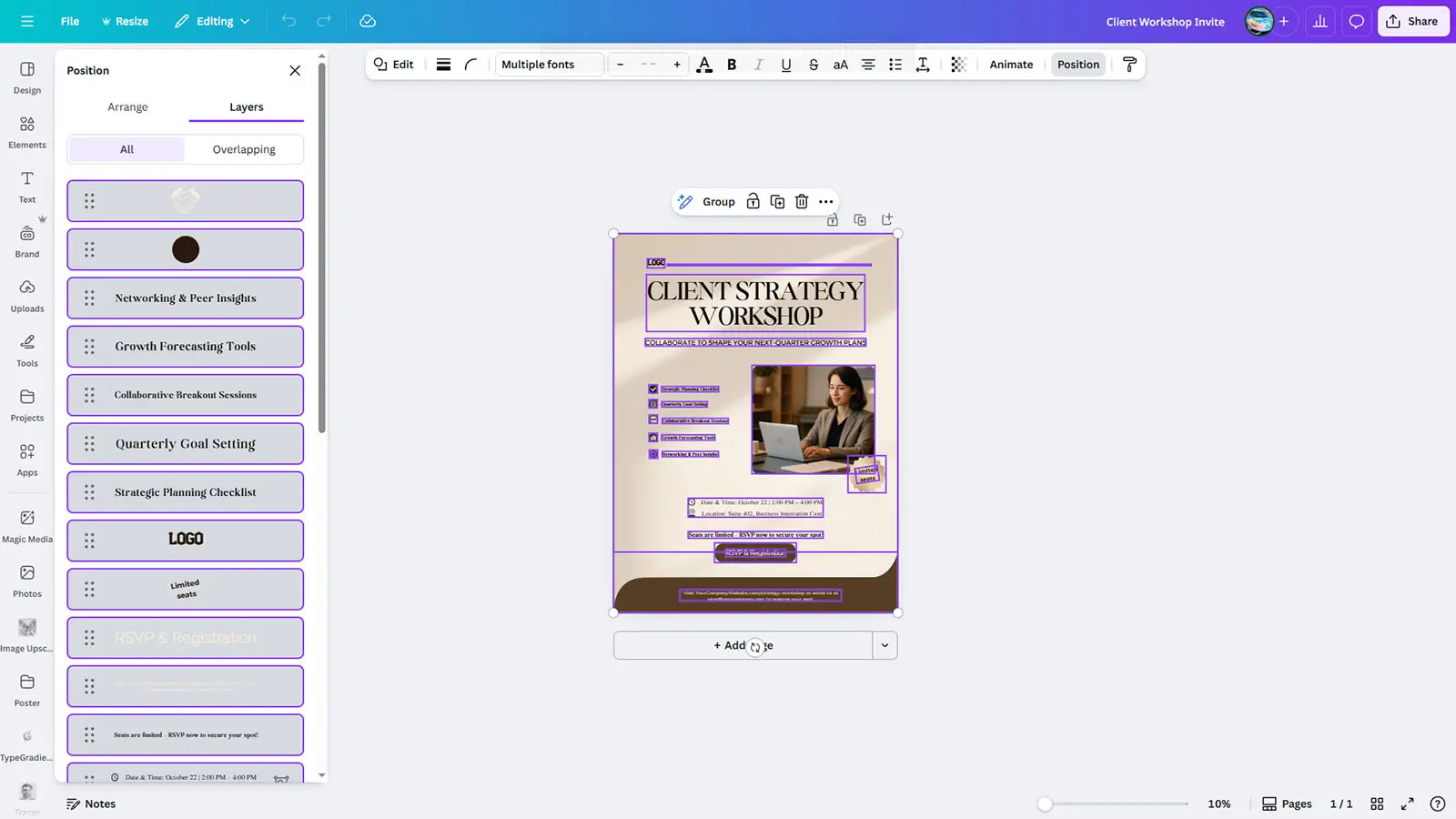Open Magic Media app in sidebar

pos(27,525)
